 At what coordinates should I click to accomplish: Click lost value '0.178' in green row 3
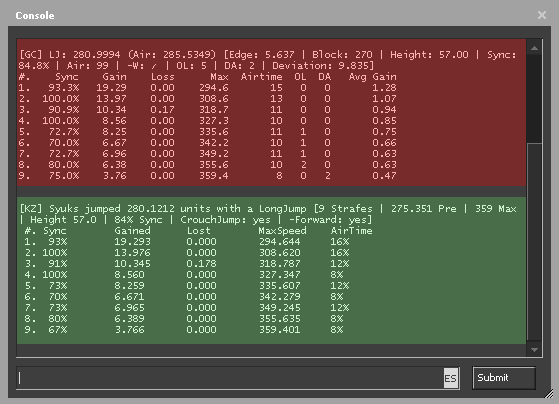coord(201,264)
